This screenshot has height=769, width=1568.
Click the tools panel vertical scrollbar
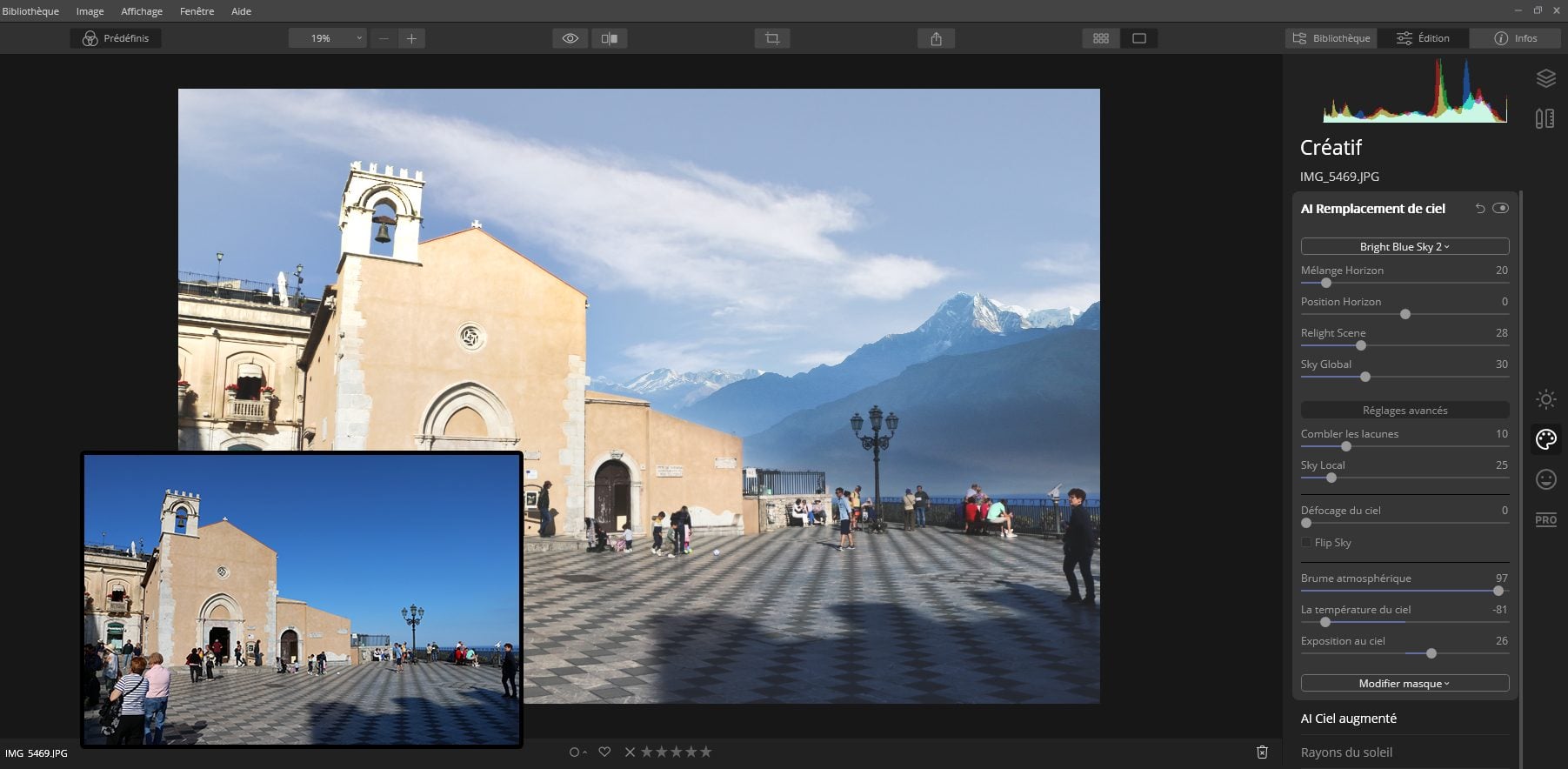(1521, 478)
